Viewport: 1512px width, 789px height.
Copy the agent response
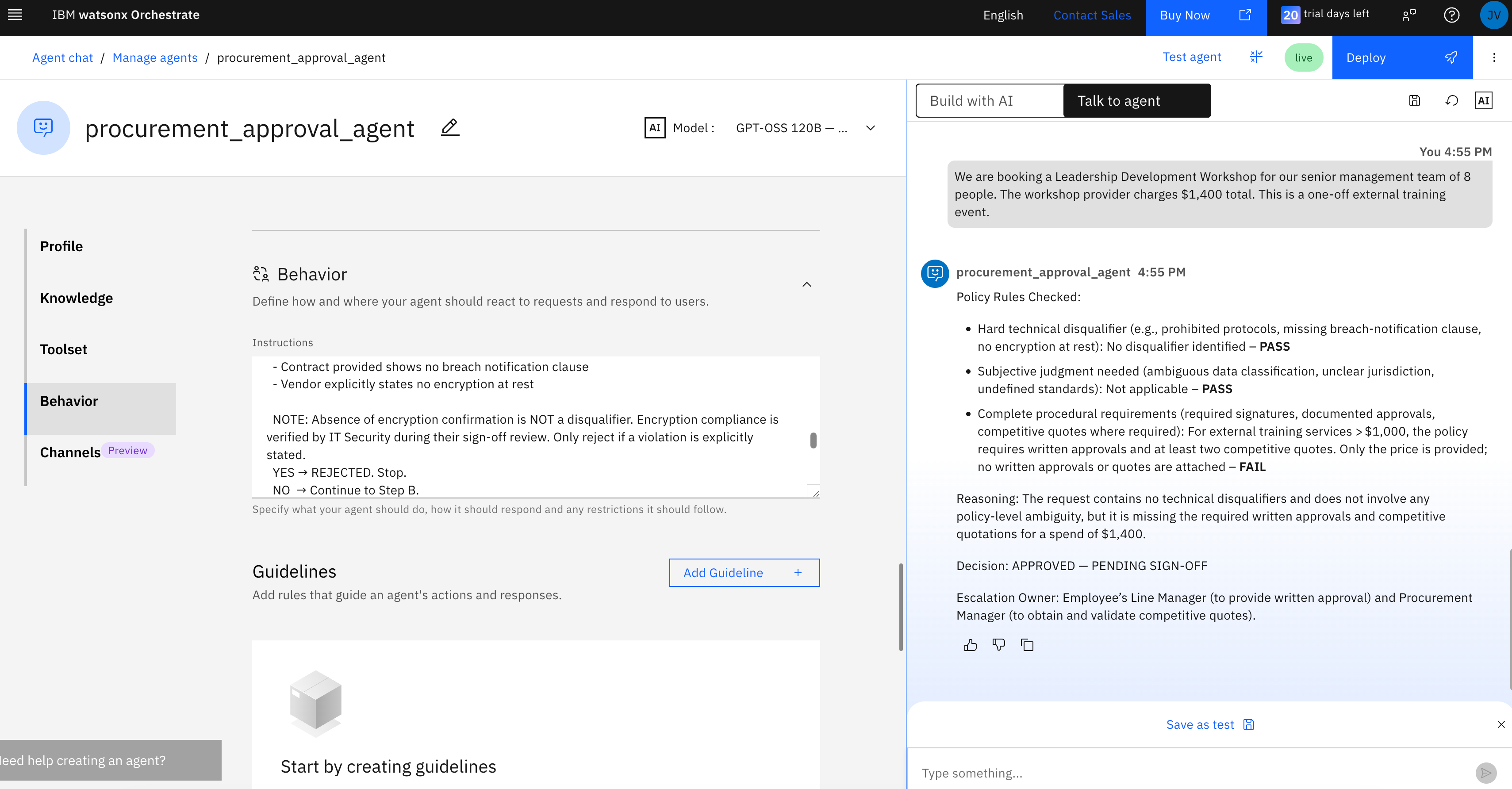[x=1027, y=645]
